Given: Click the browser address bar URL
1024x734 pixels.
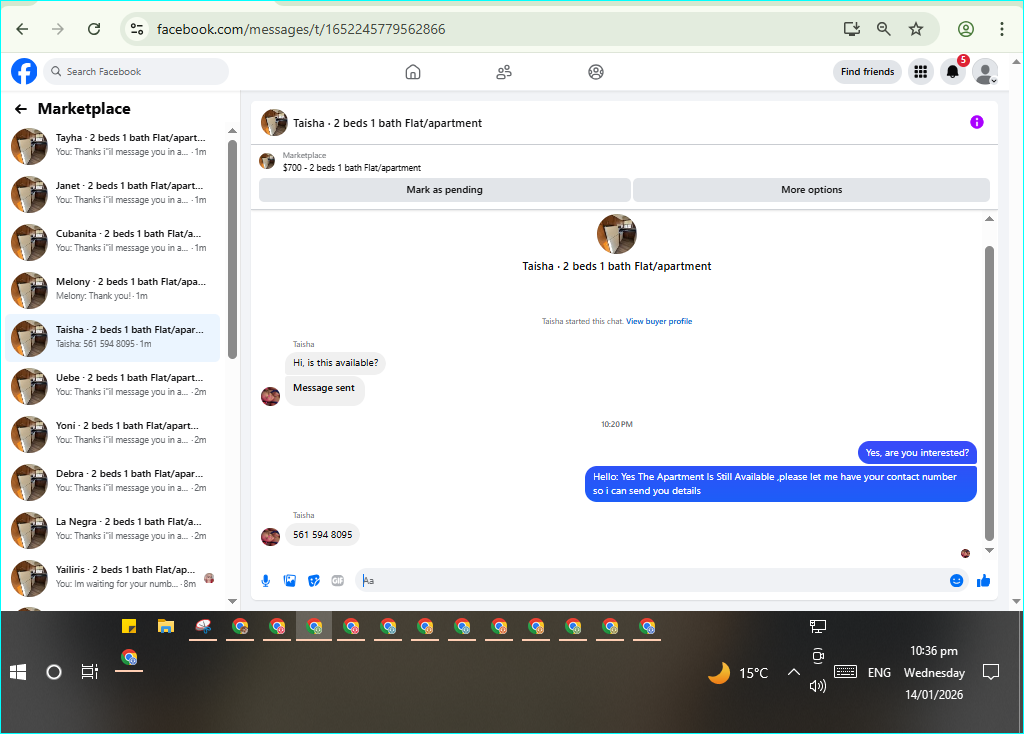Looking at the screenshot, I should (301, 29).
